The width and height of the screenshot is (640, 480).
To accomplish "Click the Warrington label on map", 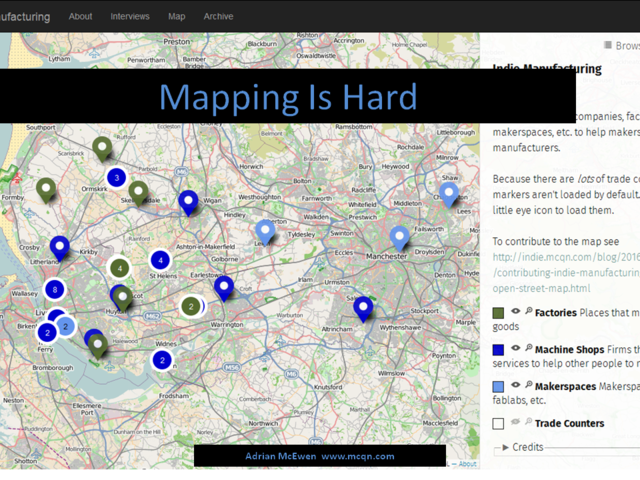I will click(x=227, y=324).
